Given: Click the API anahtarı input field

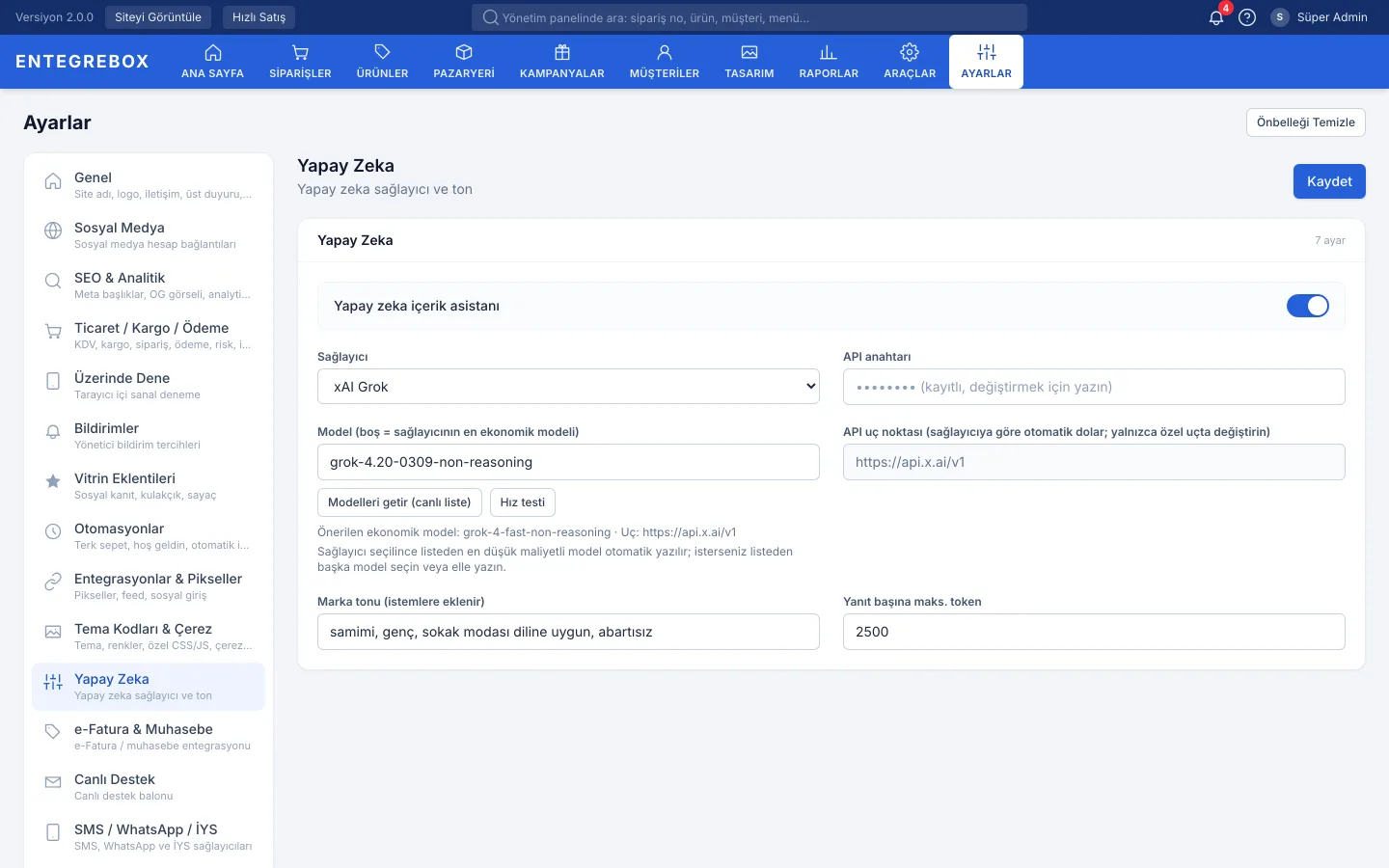Looking at the screenshot, I should (x=1094, y=387).
